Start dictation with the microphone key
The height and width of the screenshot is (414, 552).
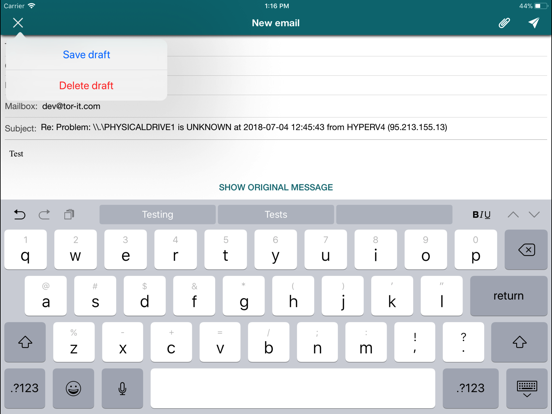coord(122,388)
